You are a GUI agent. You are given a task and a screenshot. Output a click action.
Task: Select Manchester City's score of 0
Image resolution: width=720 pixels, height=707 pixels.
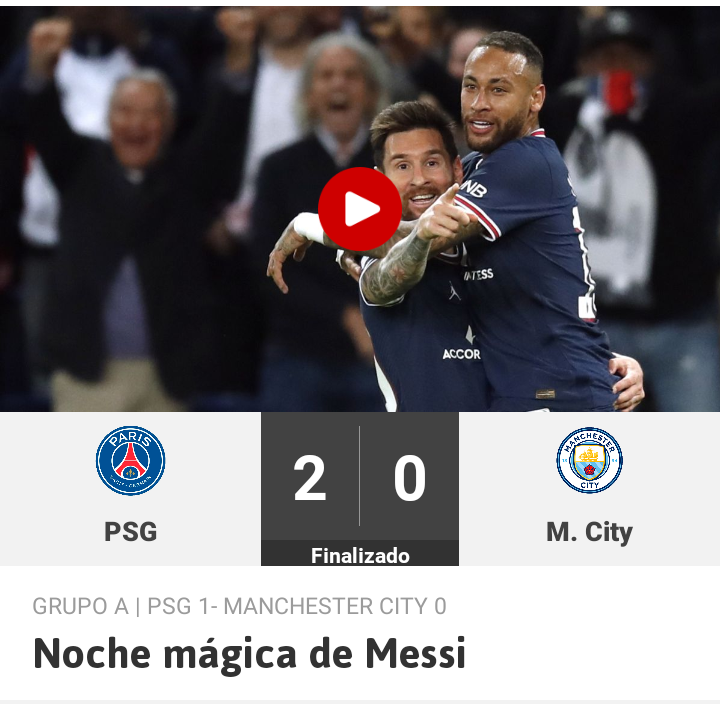[x=410, y=478]
